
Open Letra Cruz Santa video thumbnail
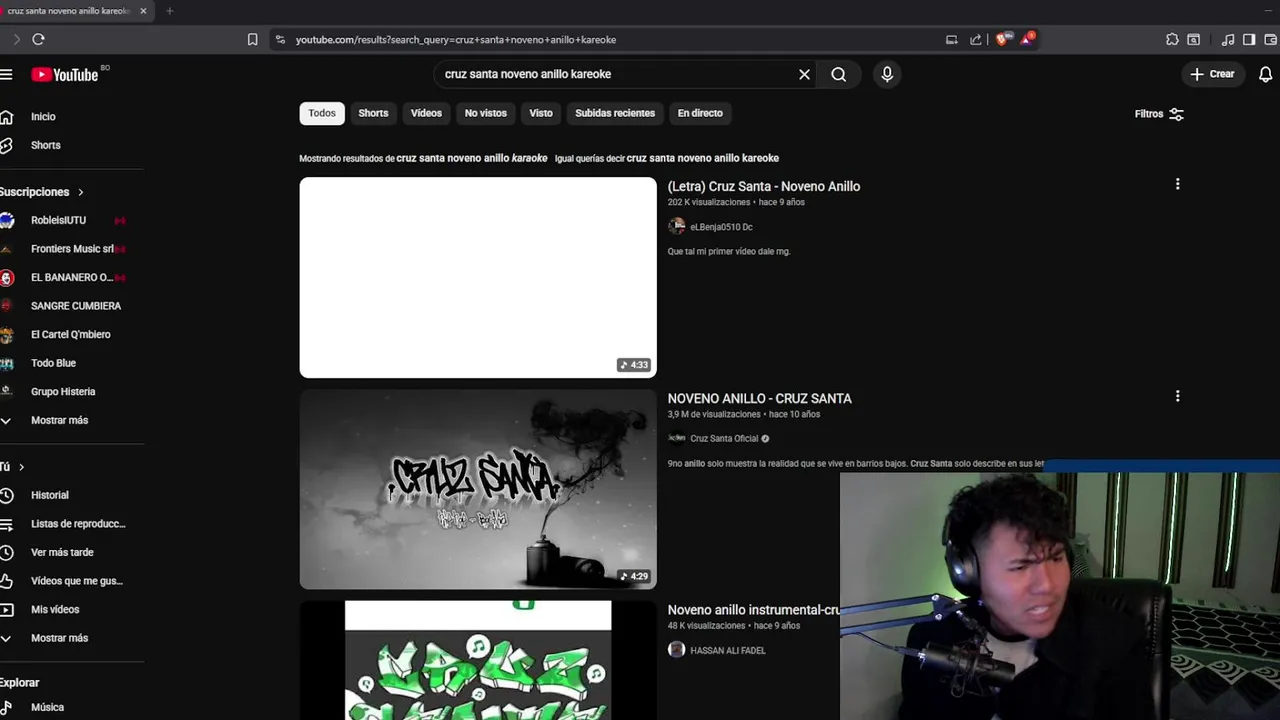tap(478, 277)
